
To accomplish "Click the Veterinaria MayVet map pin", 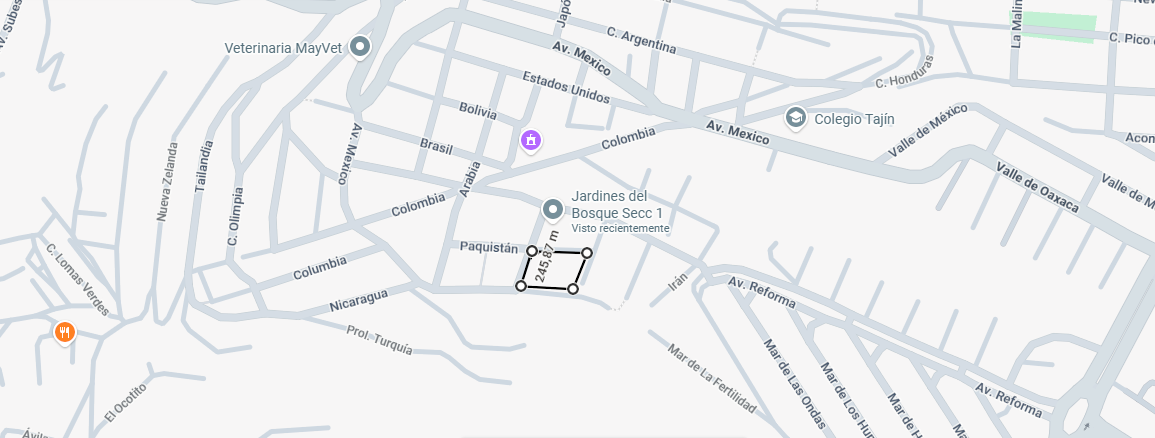I will (359, 47).
